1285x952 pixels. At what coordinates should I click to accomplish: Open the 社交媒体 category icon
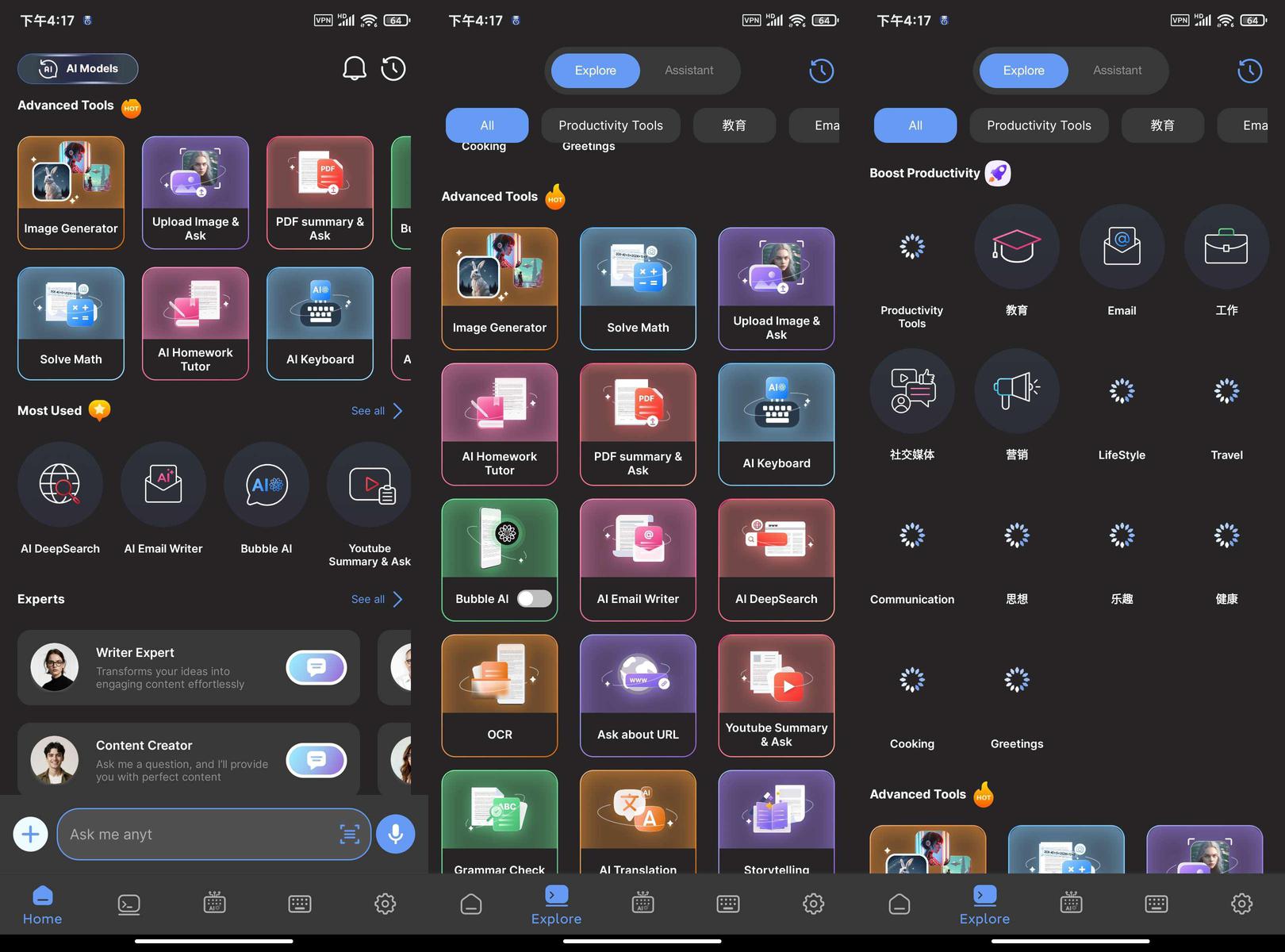tap(911, 391)
